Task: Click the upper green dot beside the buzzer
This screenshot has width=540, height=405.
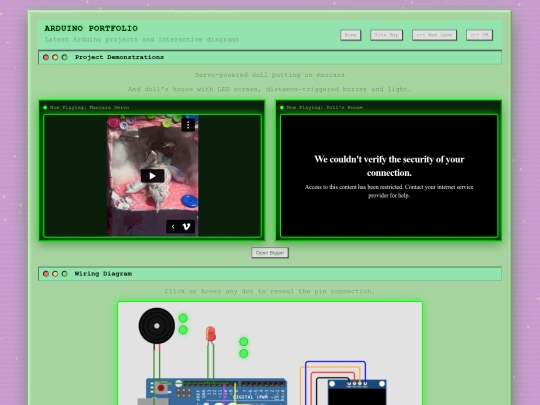Action: pyautogui.click(x=183, y=318)
